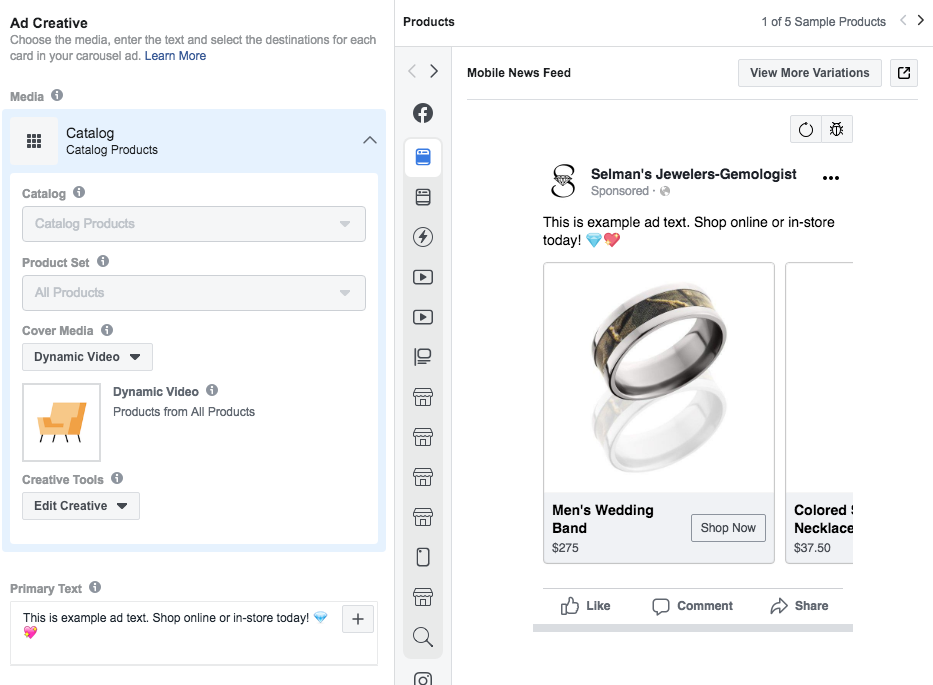
Task: Follow the Learn More link
Action: (x=175, y=56)
